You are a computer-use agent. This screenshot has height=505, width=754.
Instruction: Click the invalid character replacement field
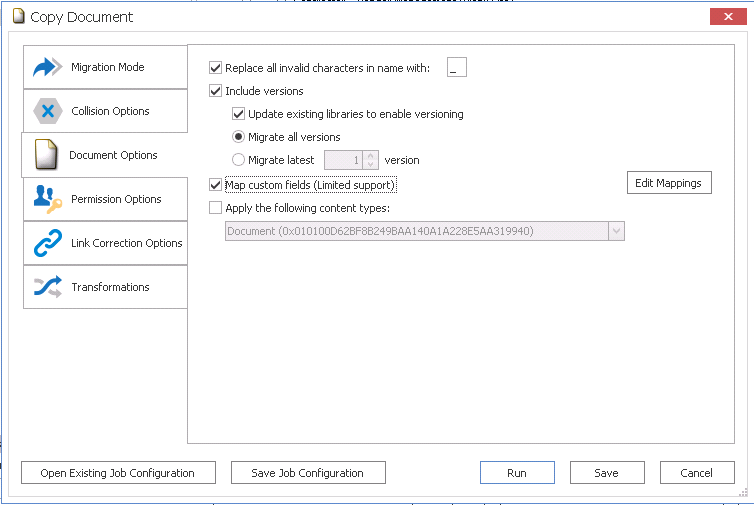457,68
